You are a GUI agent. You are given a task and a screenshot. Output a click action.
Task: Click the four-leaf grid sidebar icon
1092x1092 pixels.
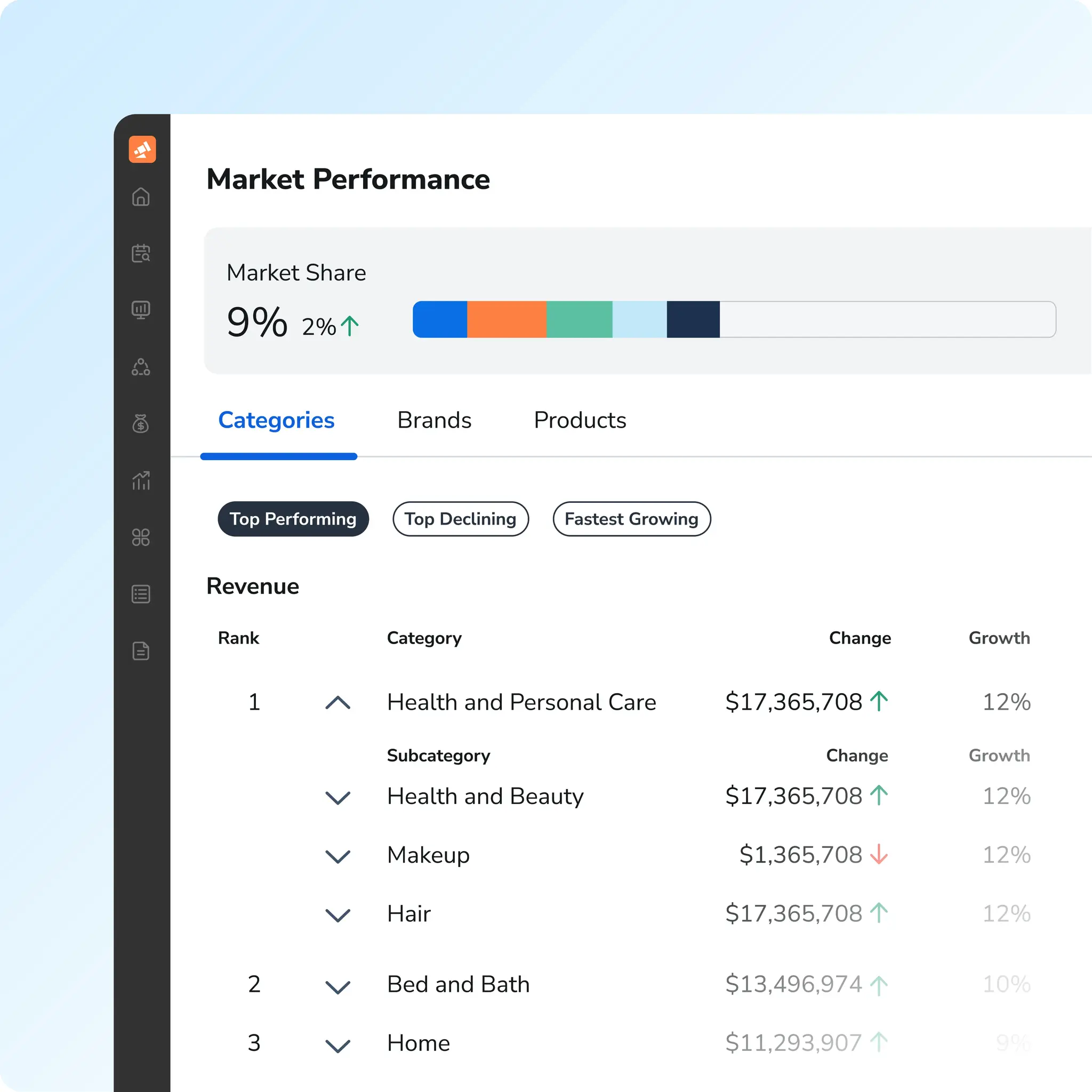[x=141, y=537]
